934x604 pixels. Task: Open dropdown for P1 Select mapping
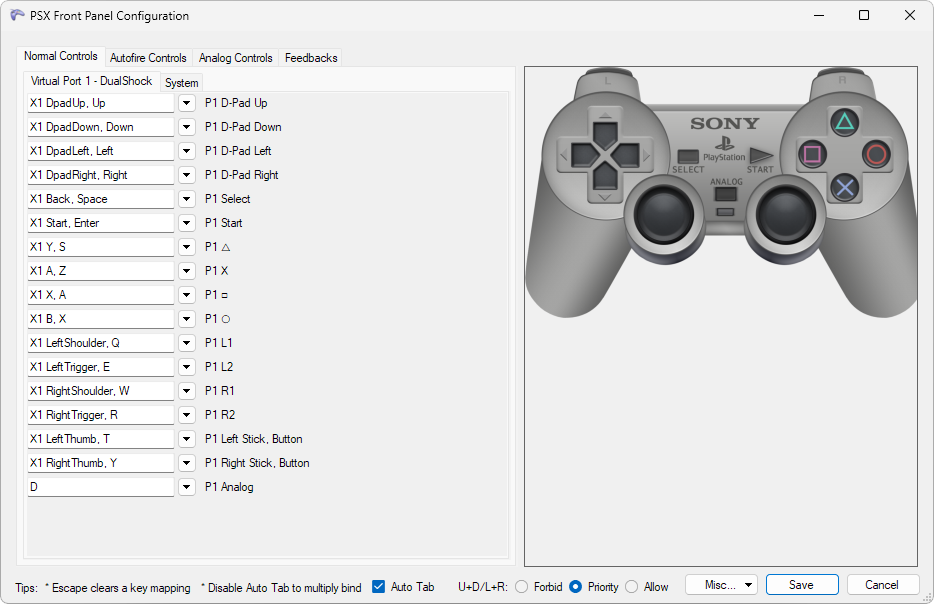click(x=186, y=199)
